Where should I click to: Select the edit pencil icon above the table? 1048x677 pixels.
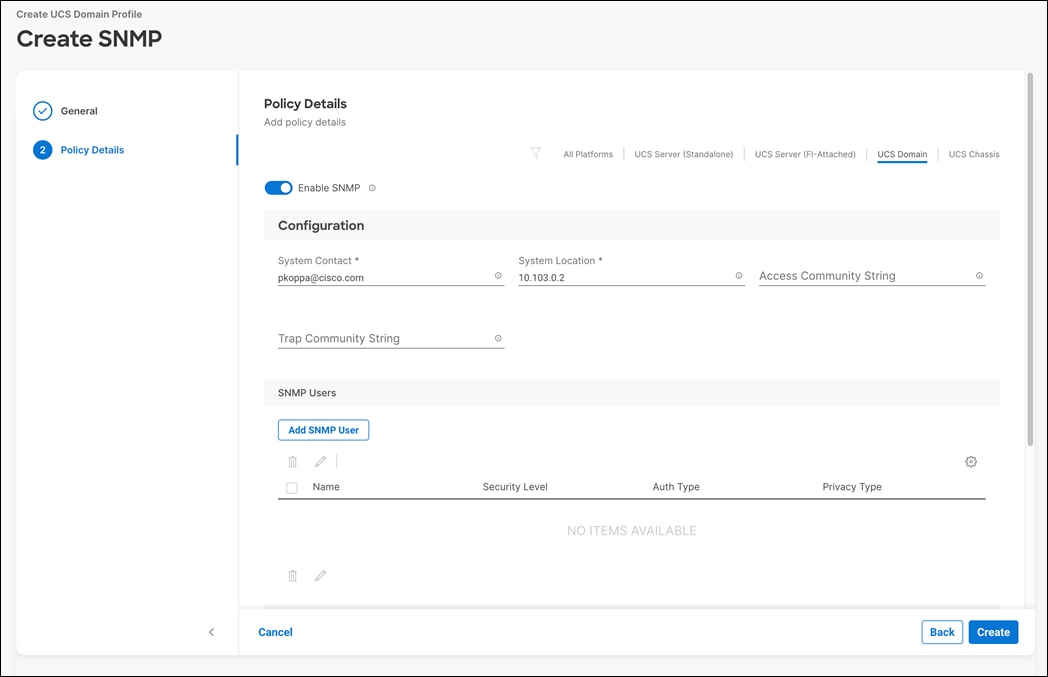[320, 461]
